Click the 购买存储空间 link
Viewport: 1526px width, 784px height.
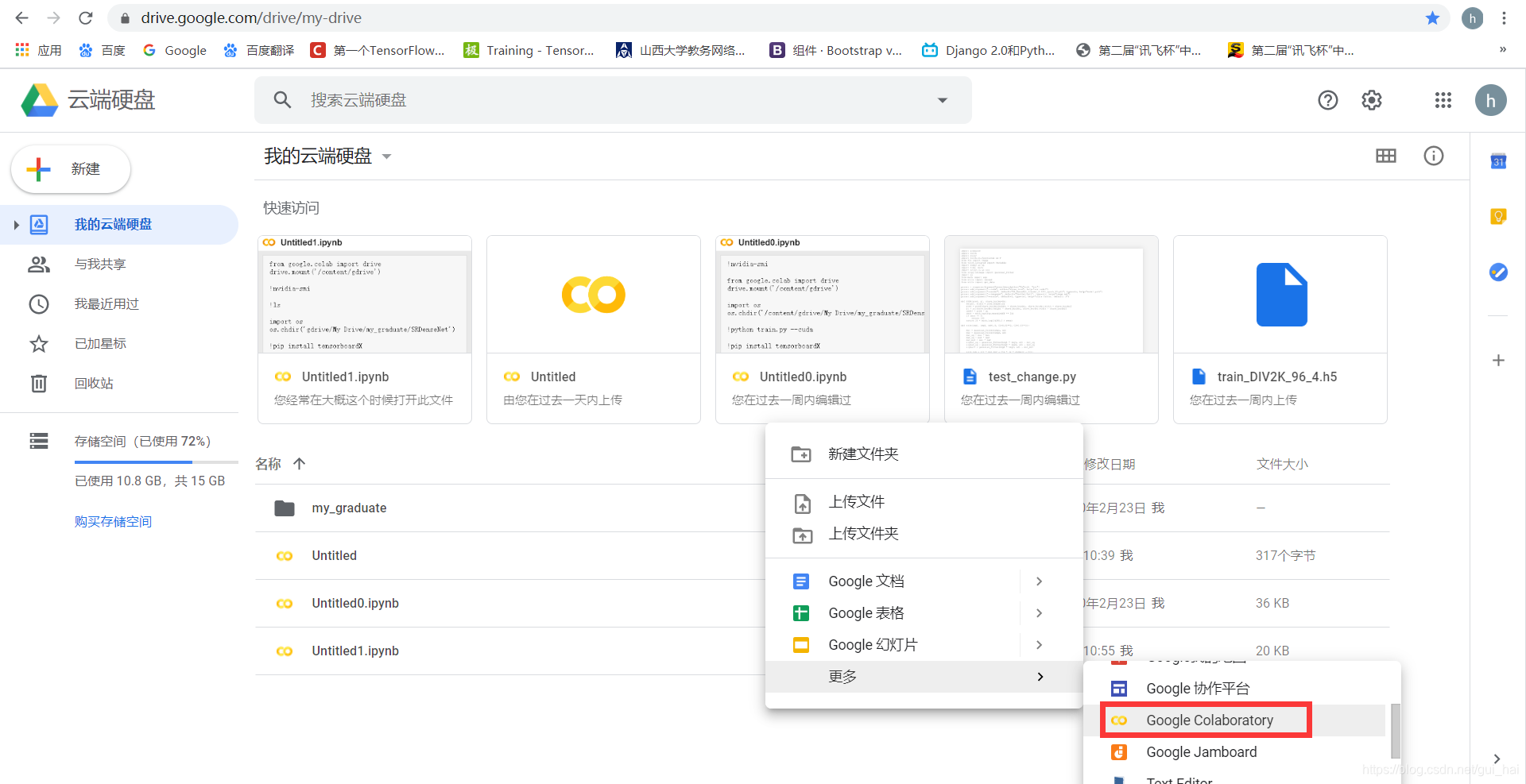pos(113,522)
